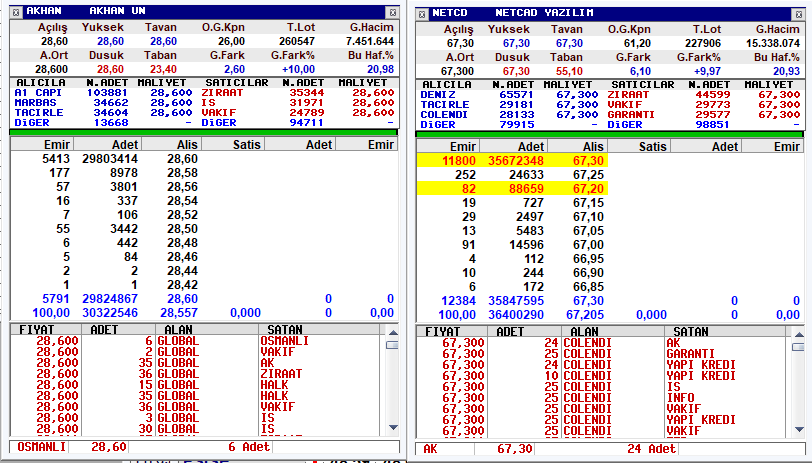This screenshot has height=463, width=812.
Task: Click seller VAKIF net quantity 24789
Action: [306, 112]
